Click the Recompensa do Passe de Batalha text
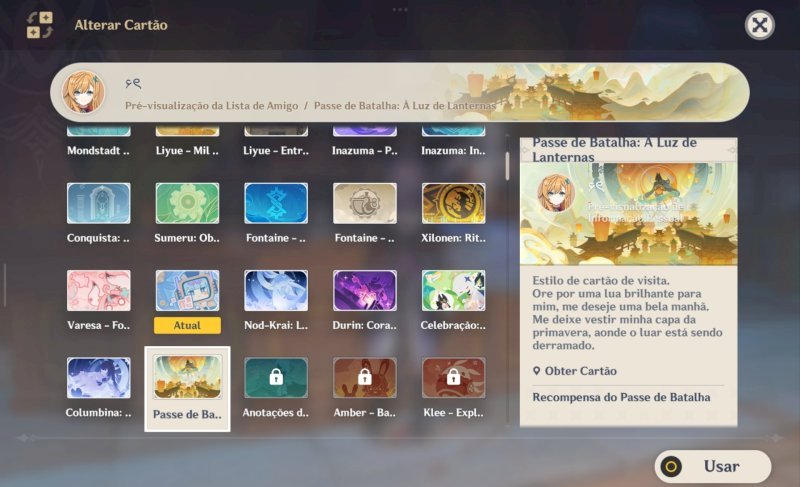Screen dimensions: 800x487 click(x=621, y=397)
